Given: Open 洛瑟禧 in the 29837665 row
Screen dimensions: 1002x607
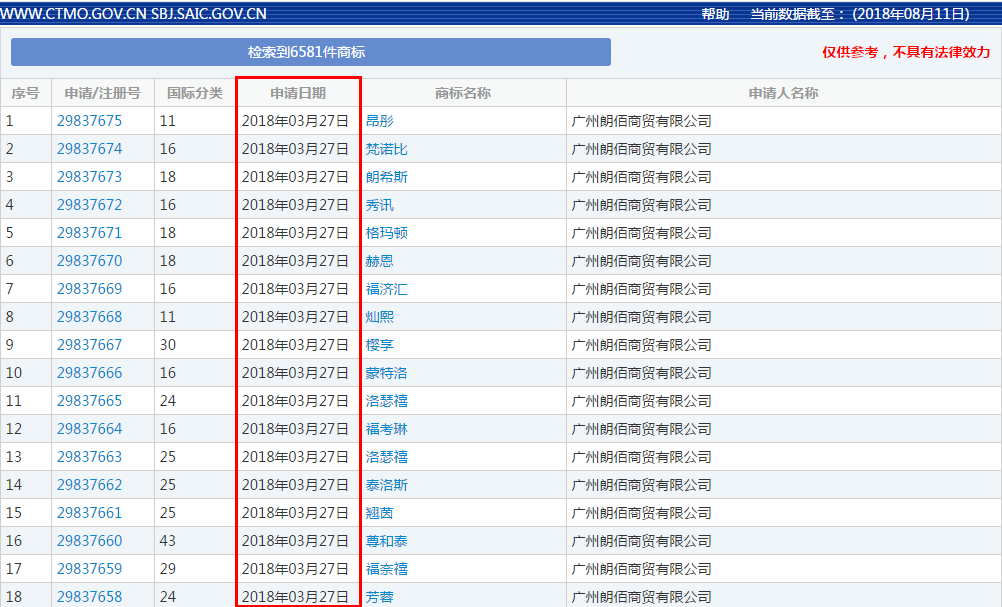Looking at the screenshot, I should (x=387, y=401).
